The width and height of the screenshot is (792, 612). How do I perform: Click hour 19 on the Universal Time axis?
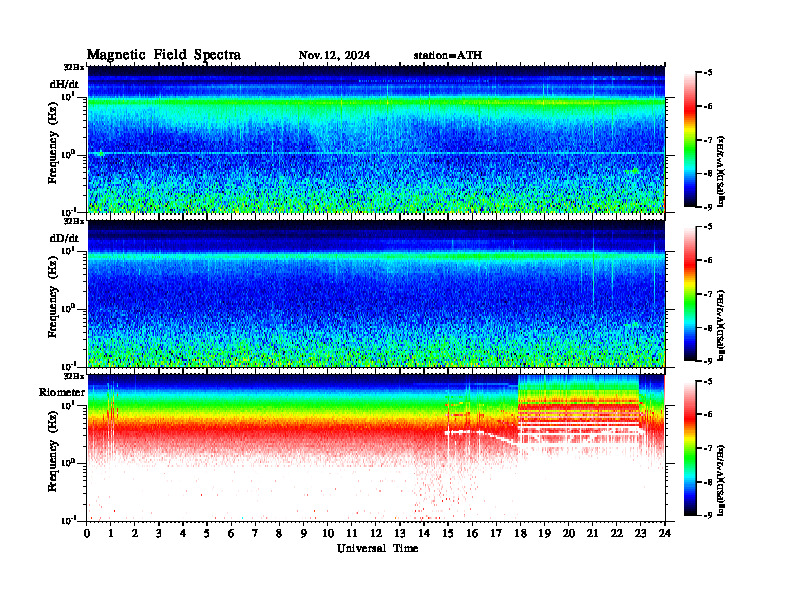544,534
